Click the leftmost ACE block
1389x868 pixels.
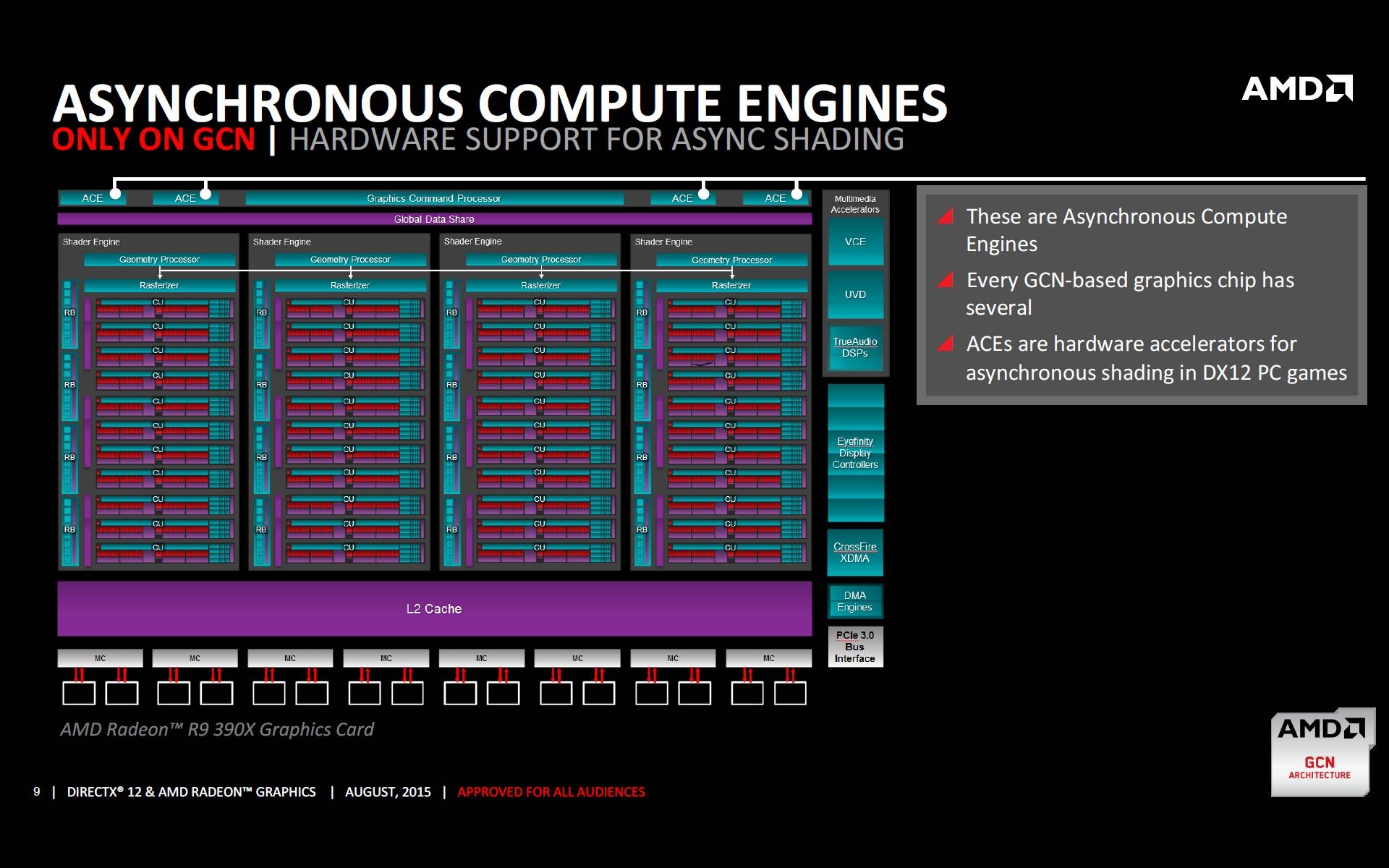(x=92, y=198)
